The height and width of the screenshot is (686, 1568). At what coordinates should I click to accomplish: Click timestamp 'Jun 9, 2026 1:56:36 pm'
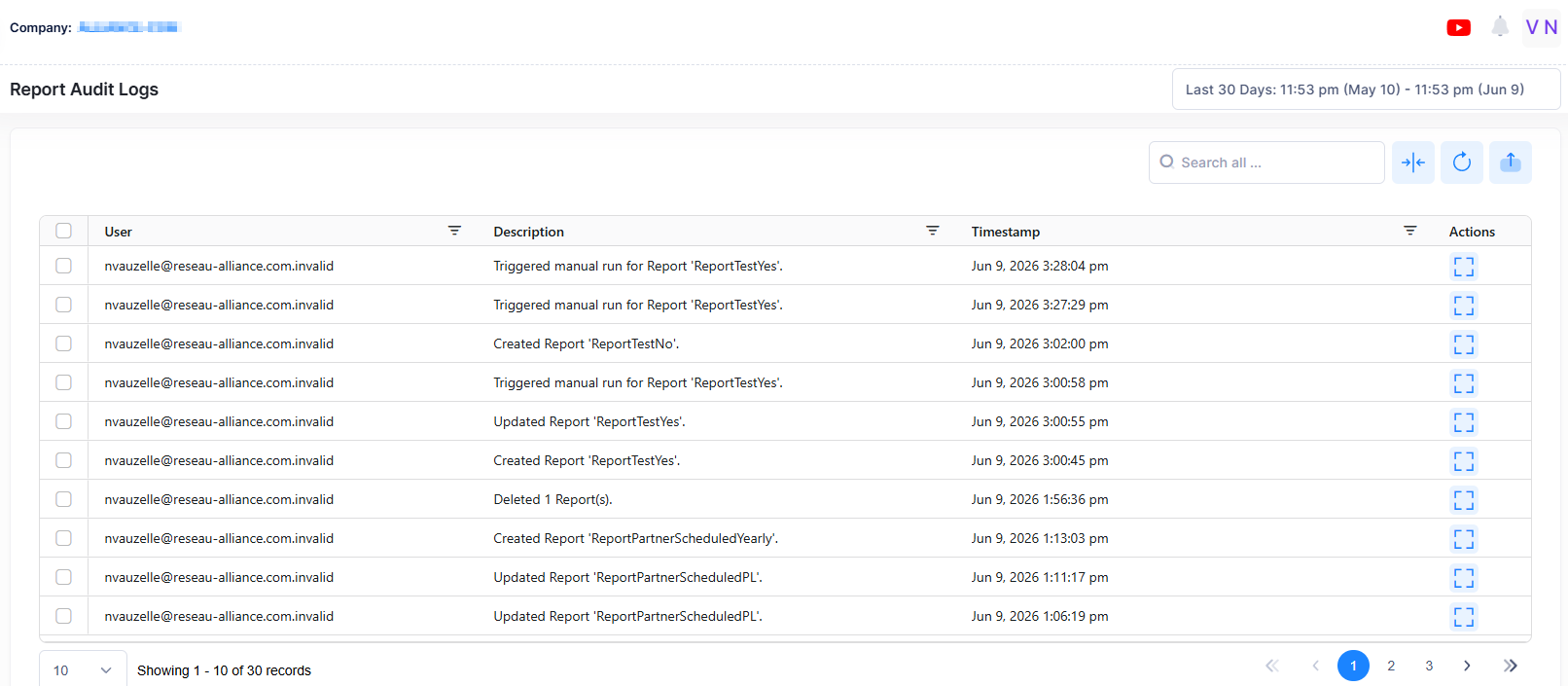pos(1040,499)
